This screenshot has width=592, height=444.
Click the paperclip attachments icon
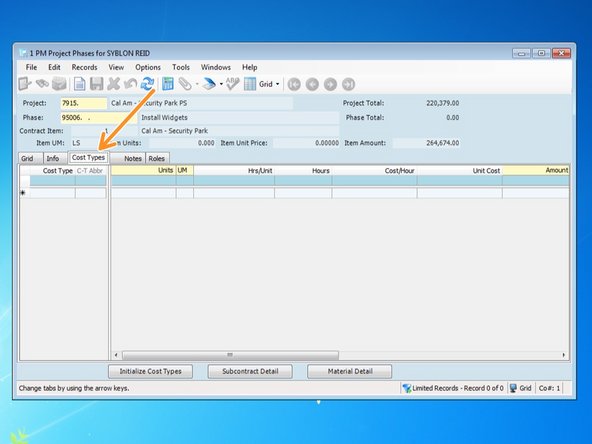pos(185,84)
